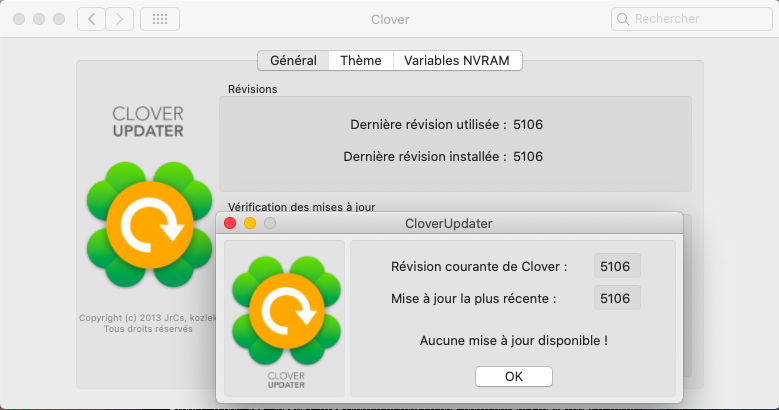Click the magnifier icon in the search field
Image resolution: width=779 pixels, height=410 pixels.
coord(623,19)
